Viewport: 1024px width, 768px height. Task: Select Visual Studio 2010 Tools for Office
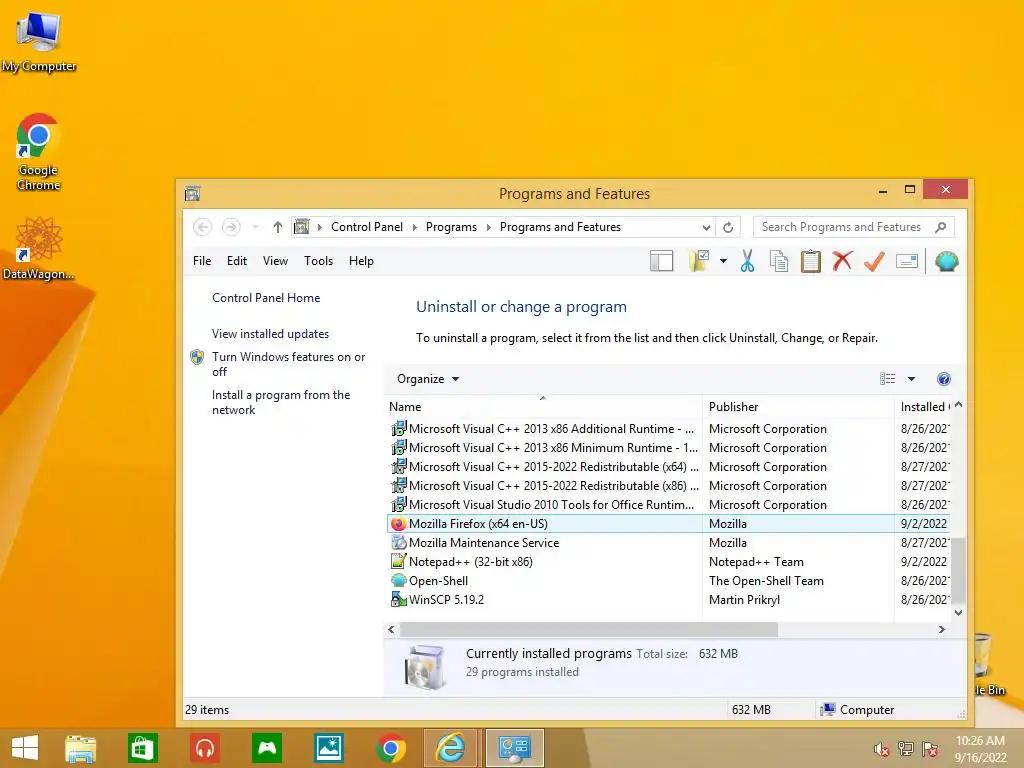pos(667,505)
